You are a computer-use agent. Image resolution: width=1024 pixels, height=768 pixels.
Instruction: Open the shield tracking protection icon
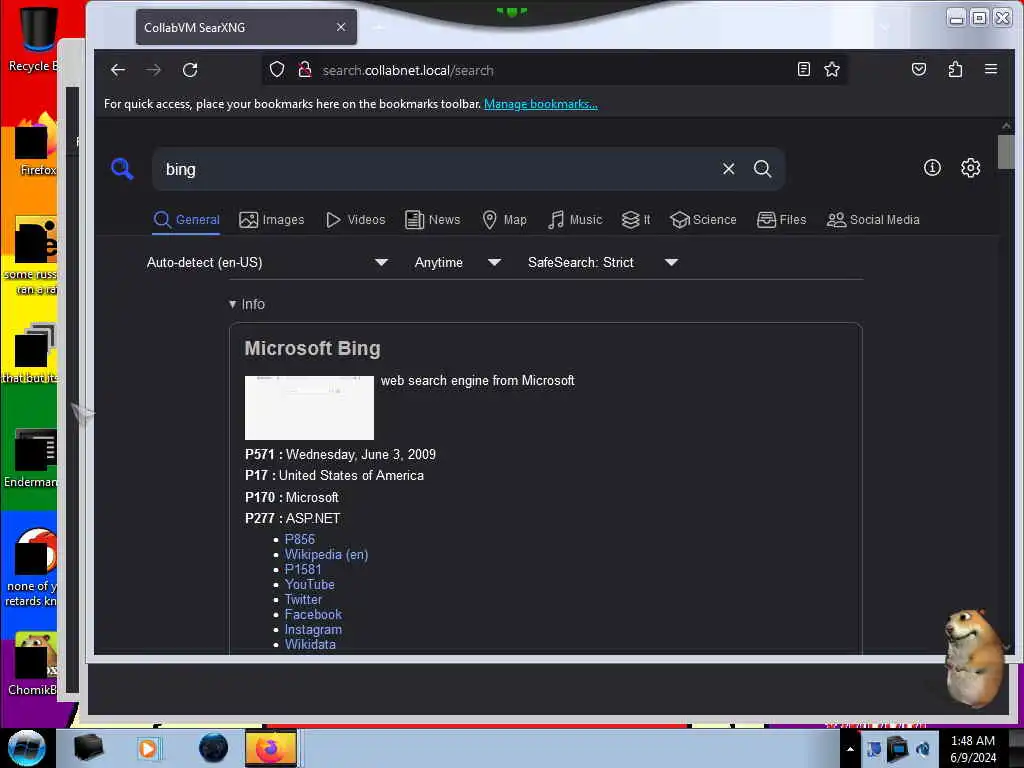pos(277,70)
